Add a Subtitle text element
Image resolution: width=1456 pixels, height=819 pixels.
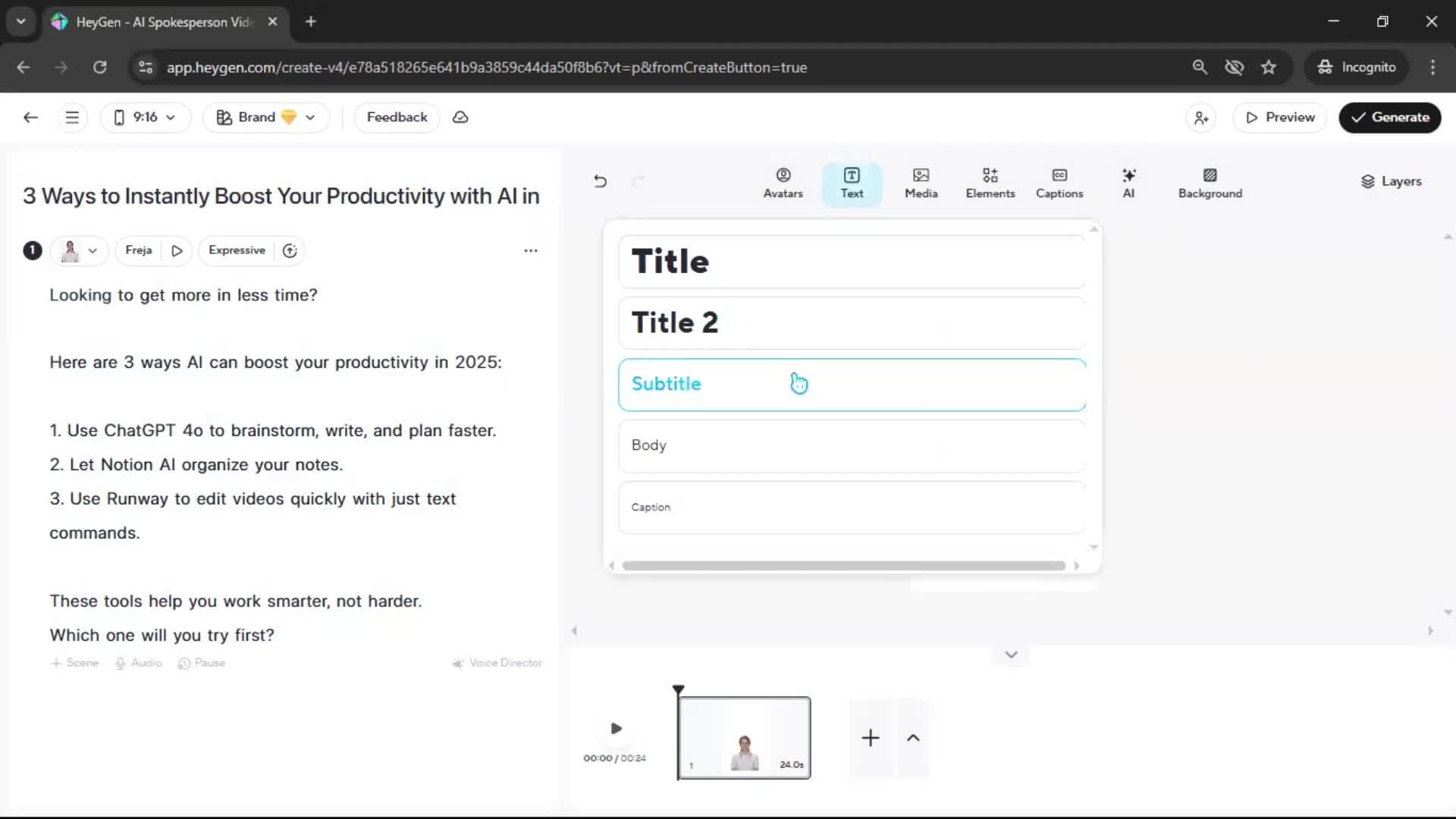click(x=852, y=384)
